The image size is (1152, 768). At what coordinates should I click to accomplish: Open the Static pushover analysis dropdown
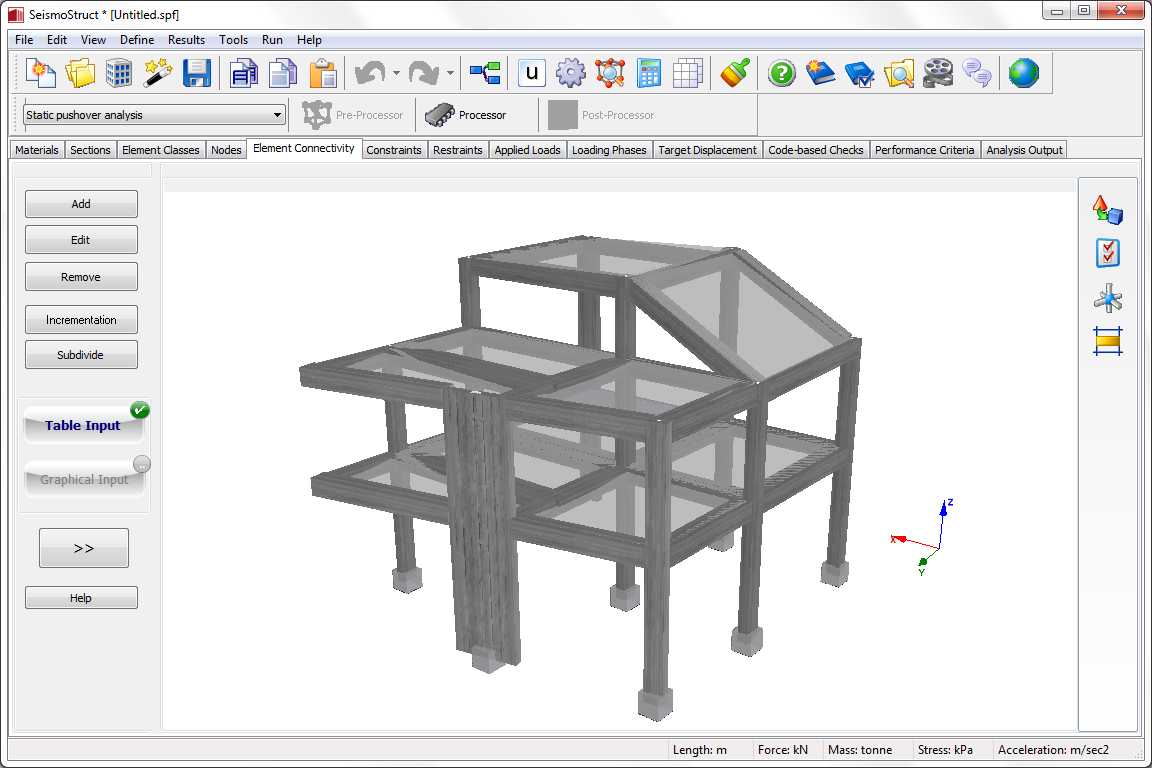pyautogui.click(x=154, y=115)
